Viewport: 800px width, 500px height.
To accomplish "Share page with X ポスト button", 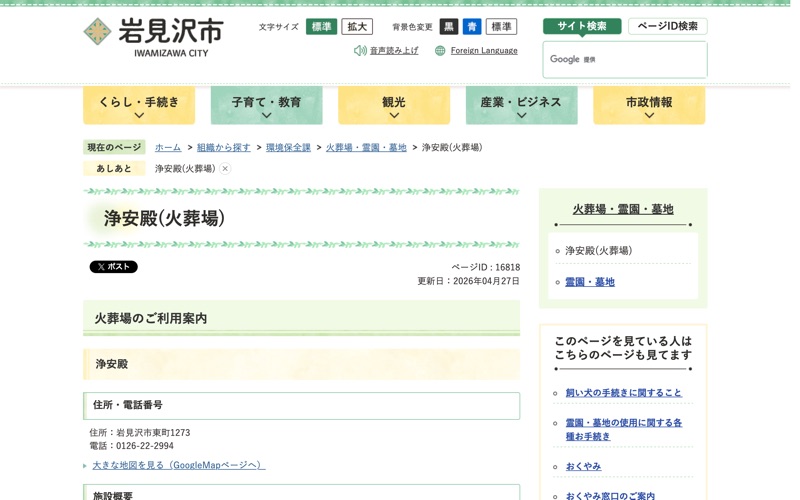I will coord(113,266).
